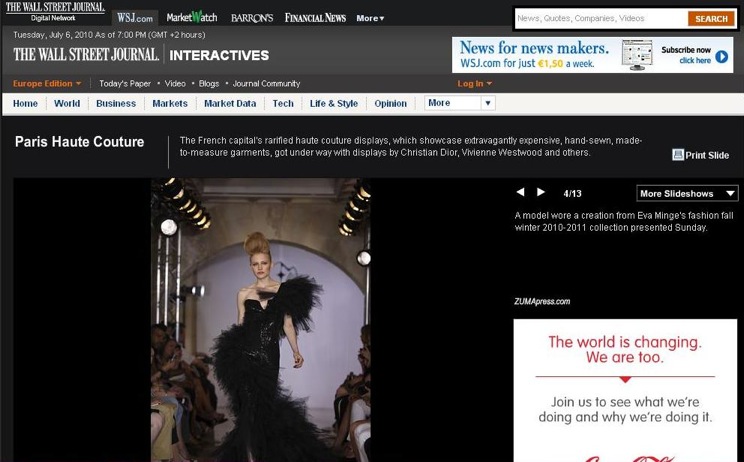Click the news search input field
Viewport: 744px width, 462px height.
(x=600, y=19)
